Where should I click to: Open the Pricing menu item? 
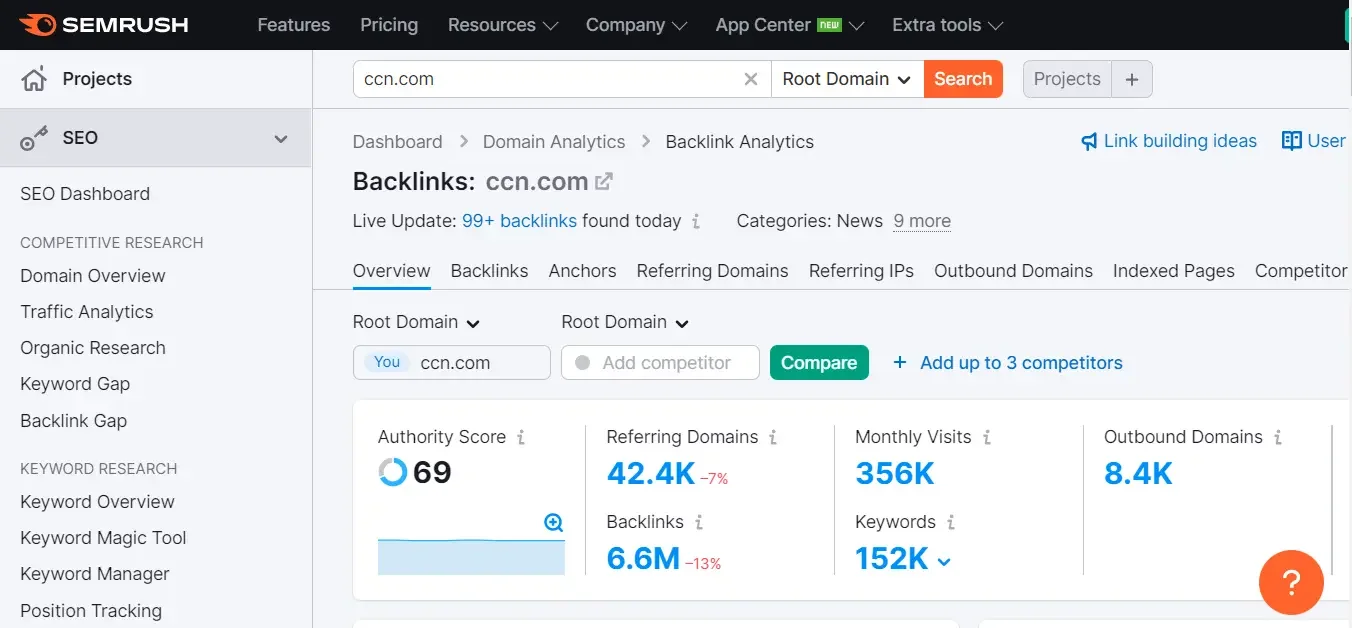pyautogui.click(x=388, y=25)
